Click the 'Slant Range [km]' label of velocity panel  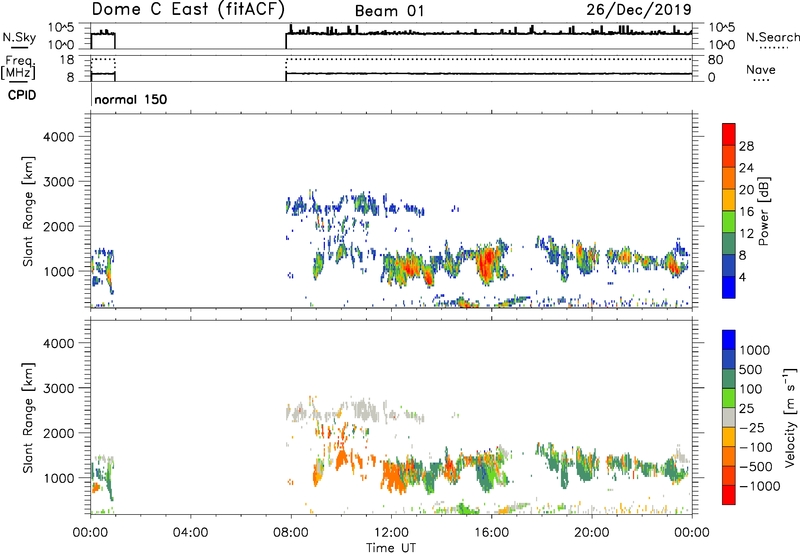click(28, 418)
